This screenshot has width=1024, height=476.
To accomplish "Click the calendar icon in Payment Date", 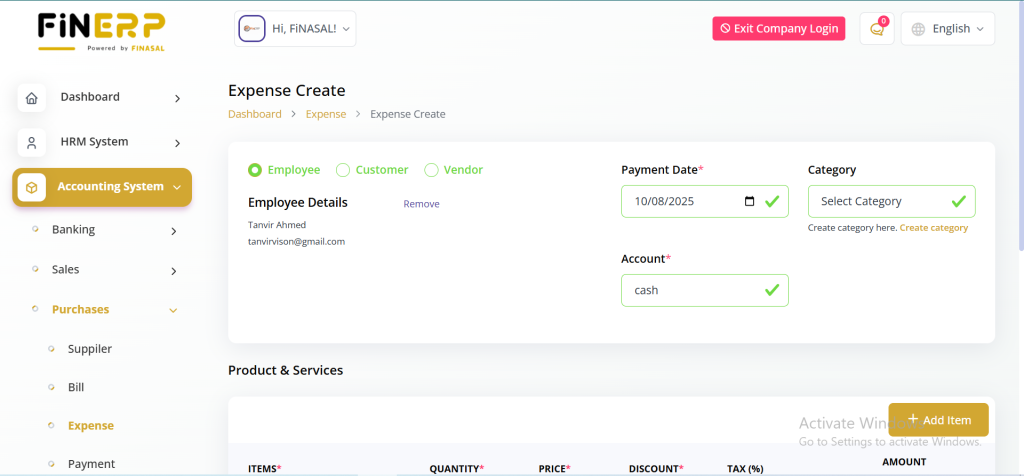I will pyautogui.click(x=750, y=202).
